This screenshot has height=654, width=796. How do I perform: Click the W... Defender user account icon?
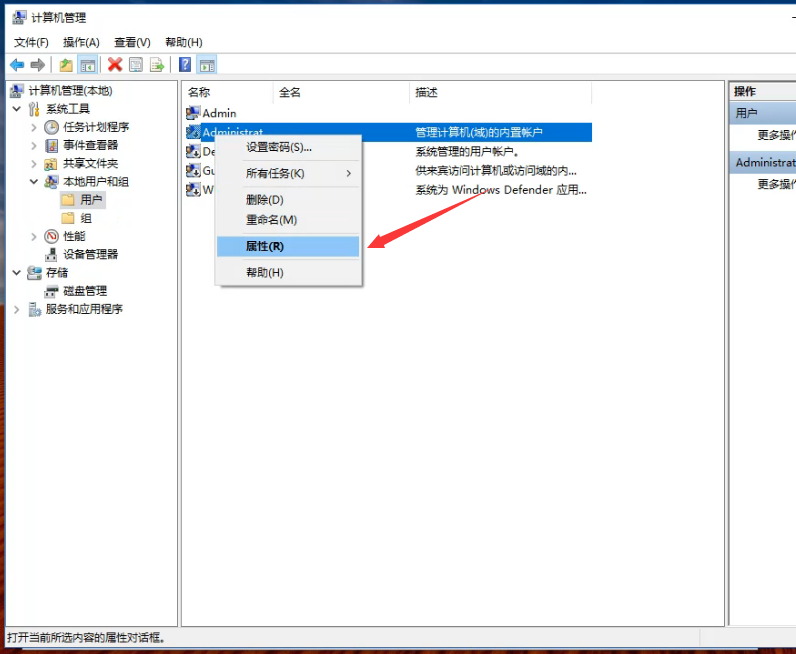click(x=193, y=190)
